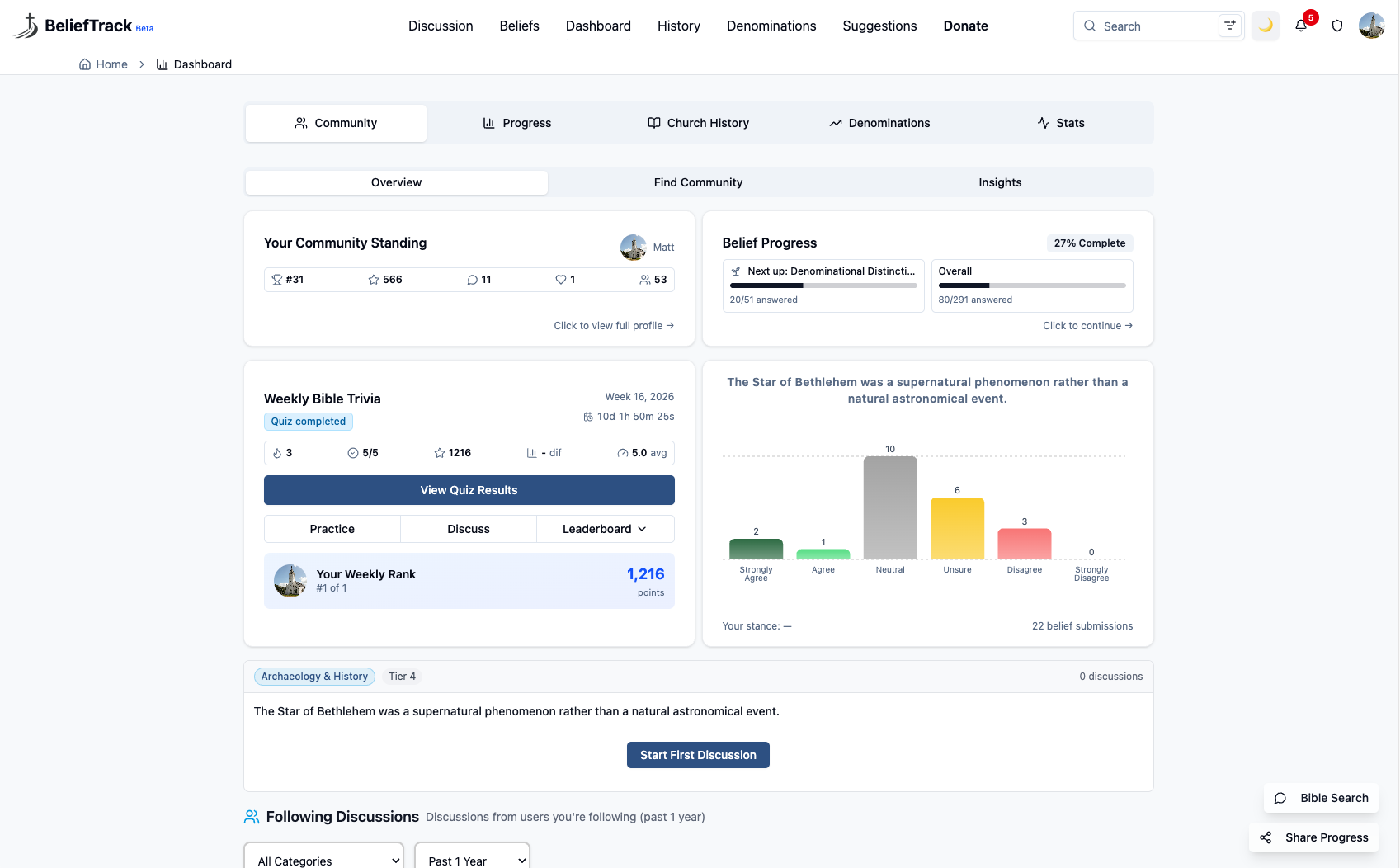Screen dimensions: 1400x868
Task: Open search filter options icon
Action: [x=1229, y=26]
